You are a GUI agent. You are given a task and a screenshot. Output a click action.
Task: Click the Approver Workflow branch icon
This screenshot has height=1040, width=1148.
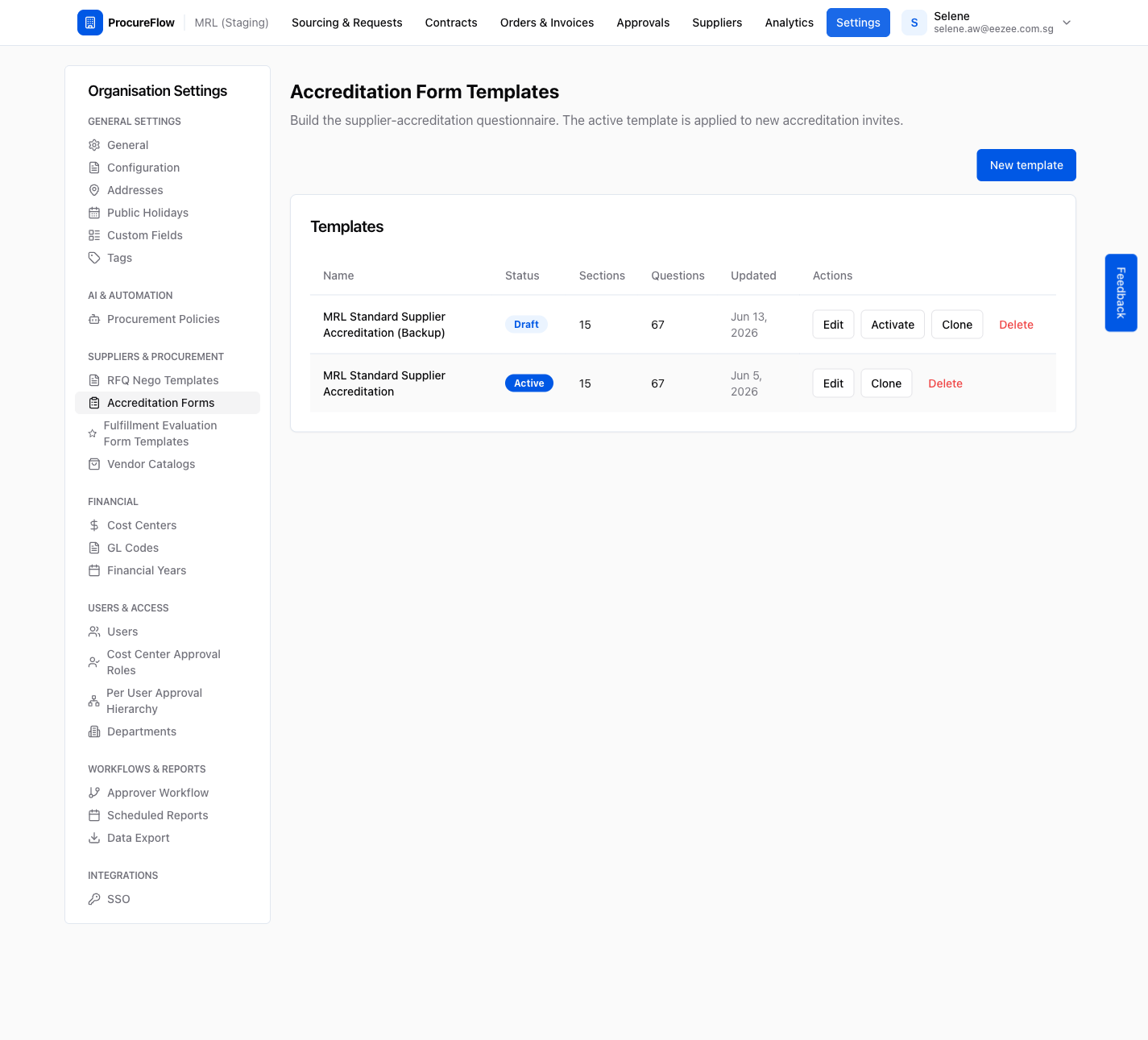click(x=94, y=793)
